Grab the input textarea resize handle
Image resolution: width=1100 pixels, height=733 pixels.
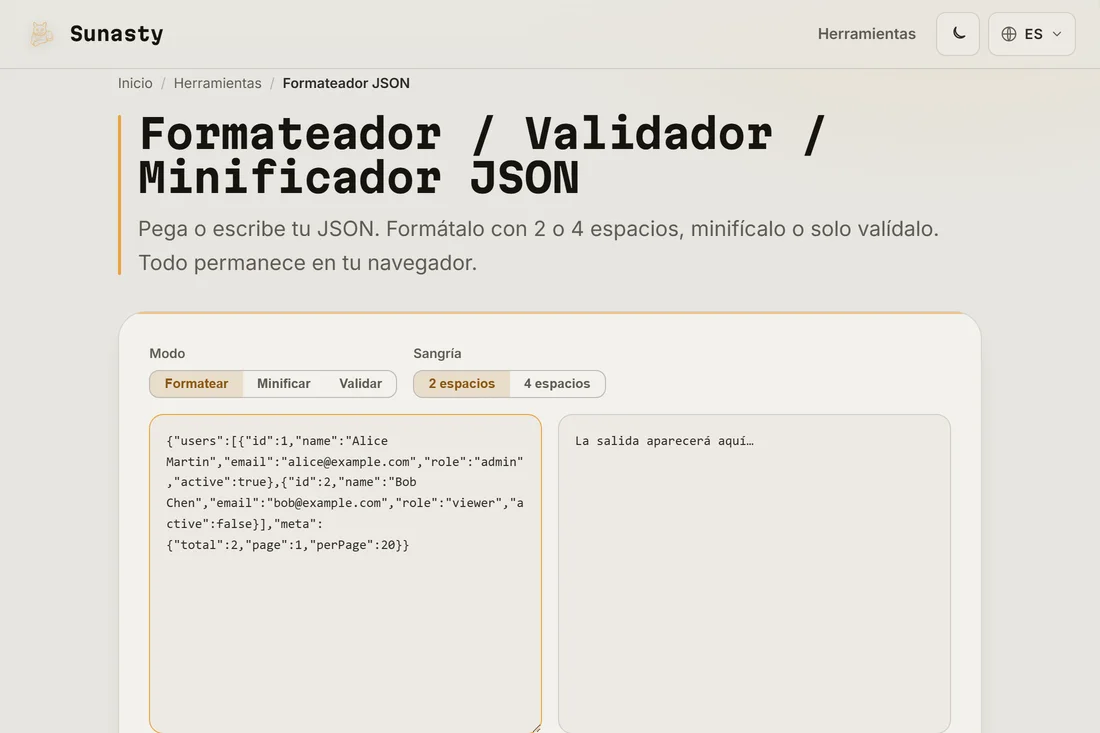coord(536,729)
